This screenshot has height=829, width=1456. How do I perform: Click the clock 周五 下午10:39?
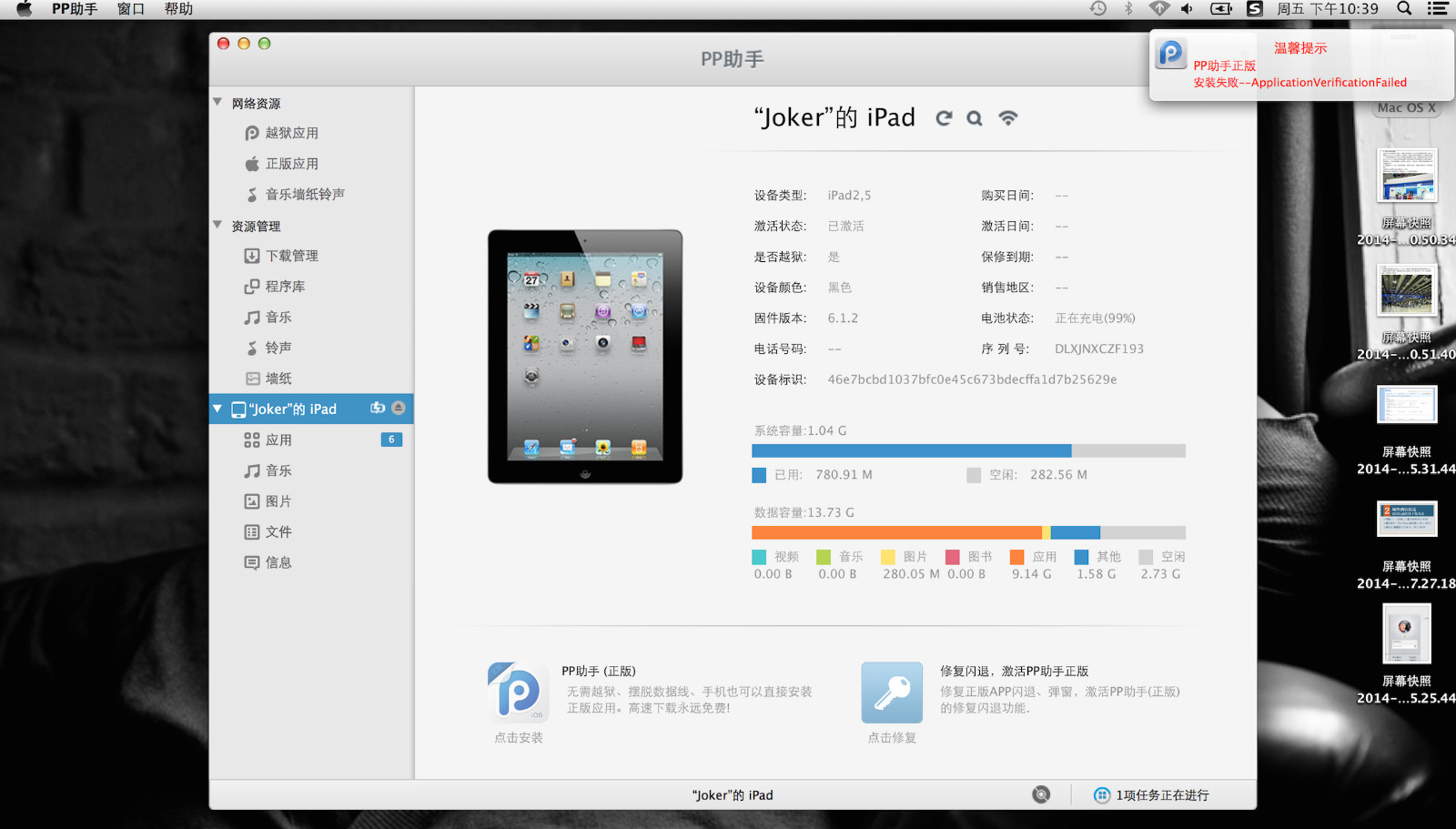(x=1328, y=9)
